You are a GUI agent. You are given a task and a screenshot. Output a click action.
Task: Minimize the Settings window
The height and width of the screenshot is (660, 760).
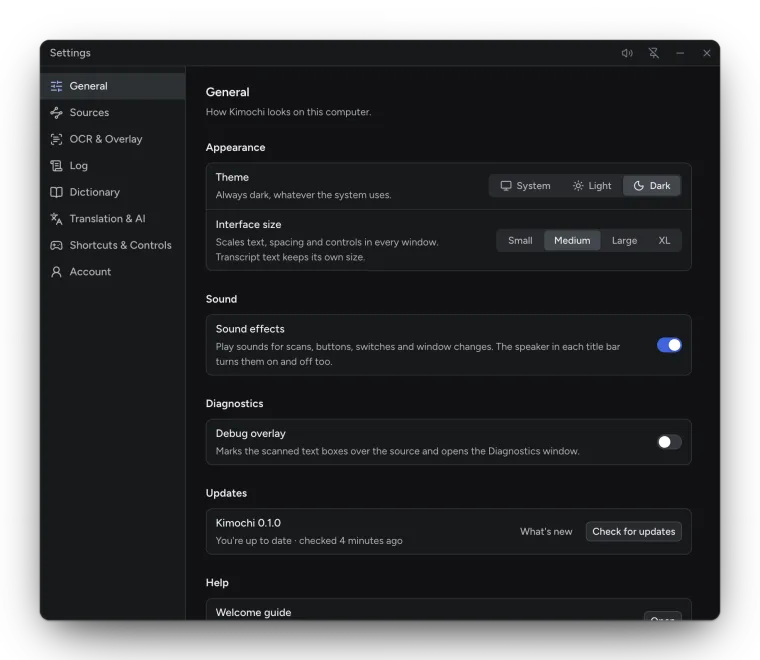[681, 53]
